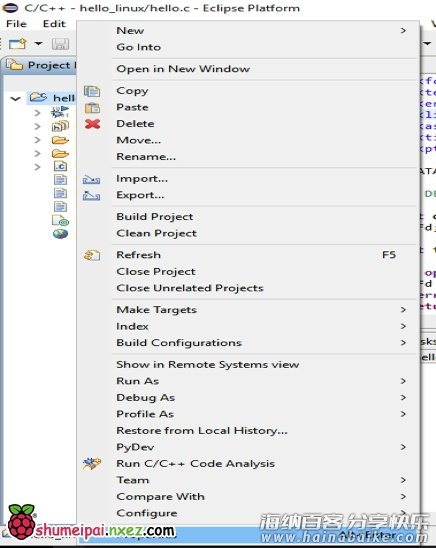Expand Build Configurations submenu arrow
The height and width of the screenshot is (548, 436).
point(404,343)
